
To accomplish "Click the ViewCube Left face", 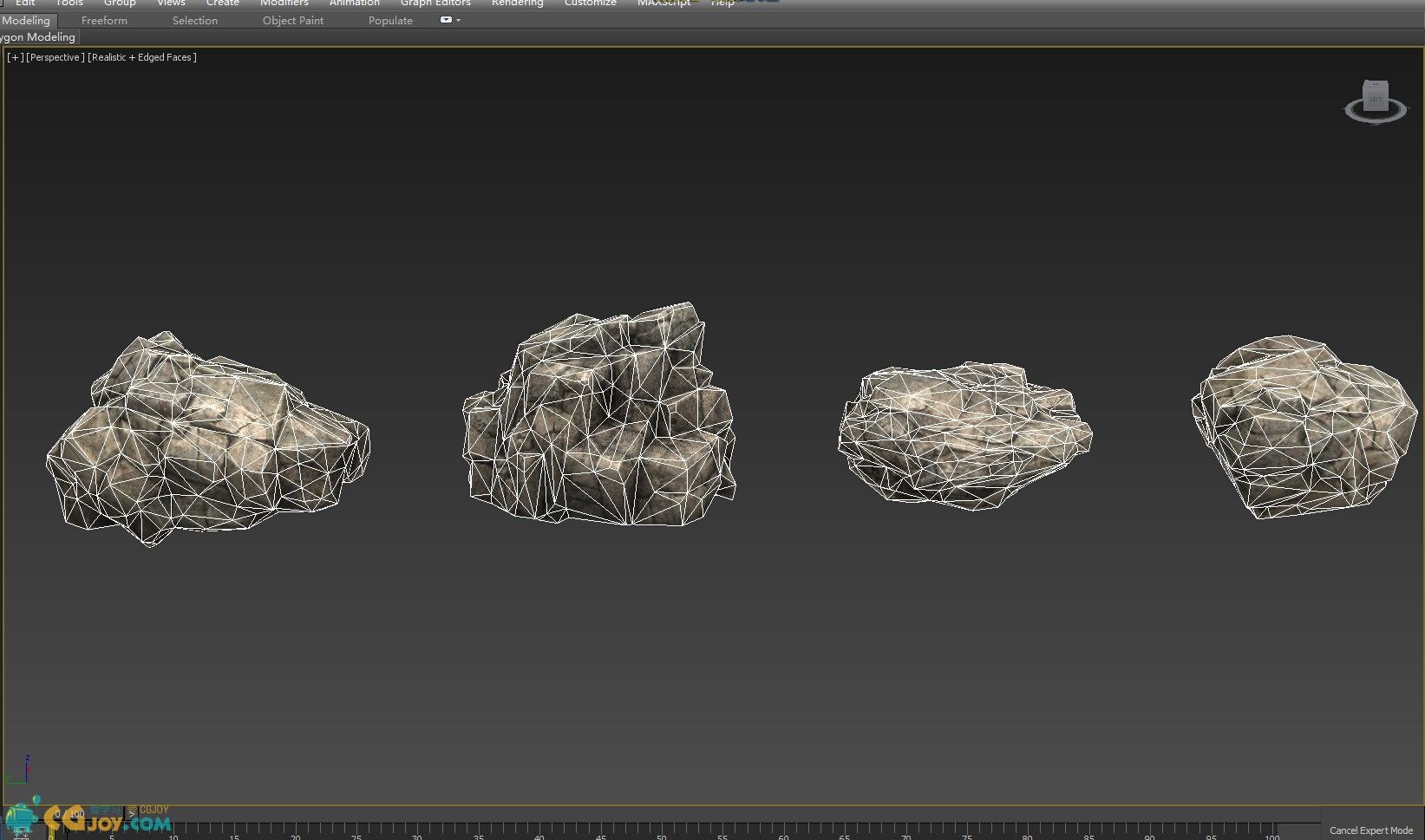I will pos(1376,97).
